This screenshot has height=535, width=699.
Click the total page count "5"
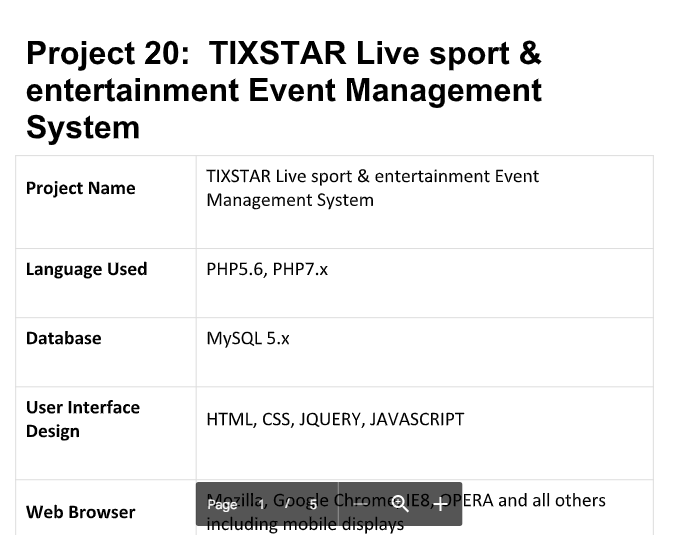coord(313,504)
